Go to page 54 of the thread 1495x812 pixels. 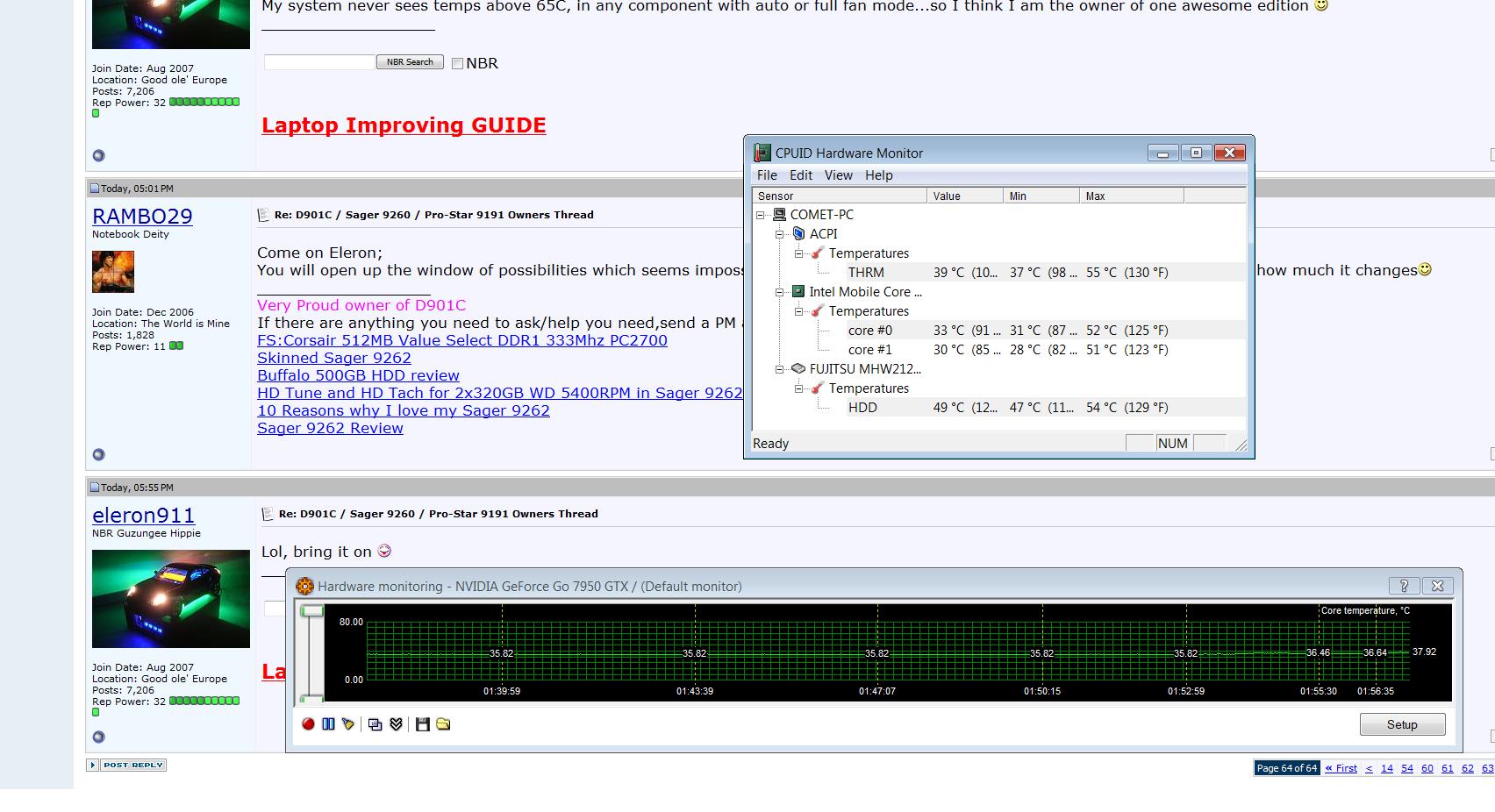[x=1407, y=768]
